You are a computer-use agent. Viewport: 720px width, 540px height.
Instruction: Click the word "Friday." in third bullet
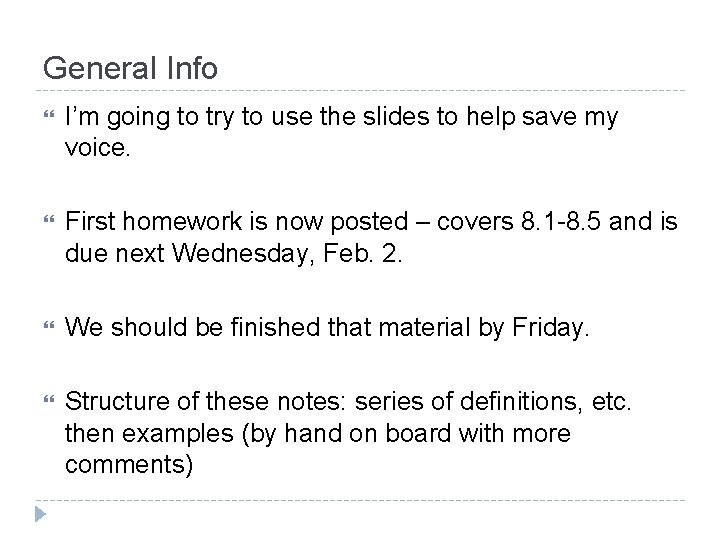pyautogui.click(x=550, y=328)
